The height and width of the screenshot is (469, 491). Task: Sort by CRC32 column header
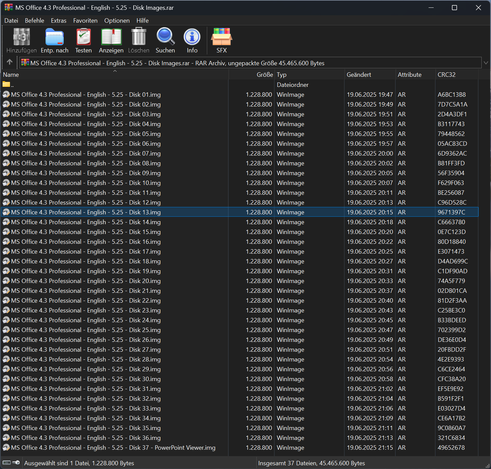click(457, 75)
